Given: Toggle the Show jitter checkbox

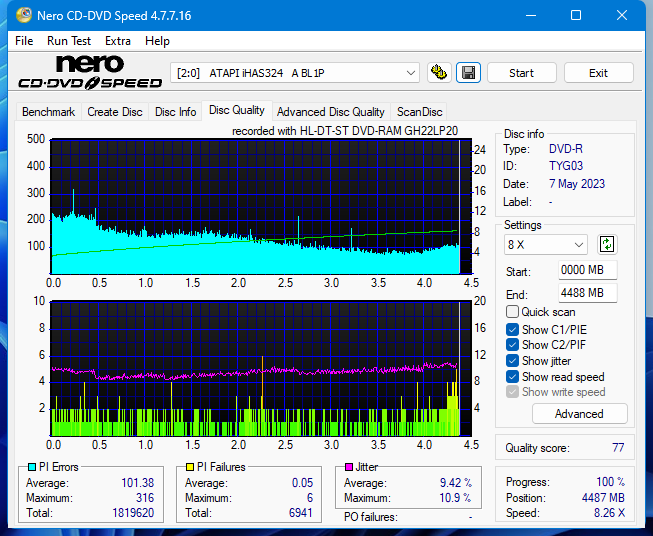Looking at the screenshot, I should click(513, 361).
